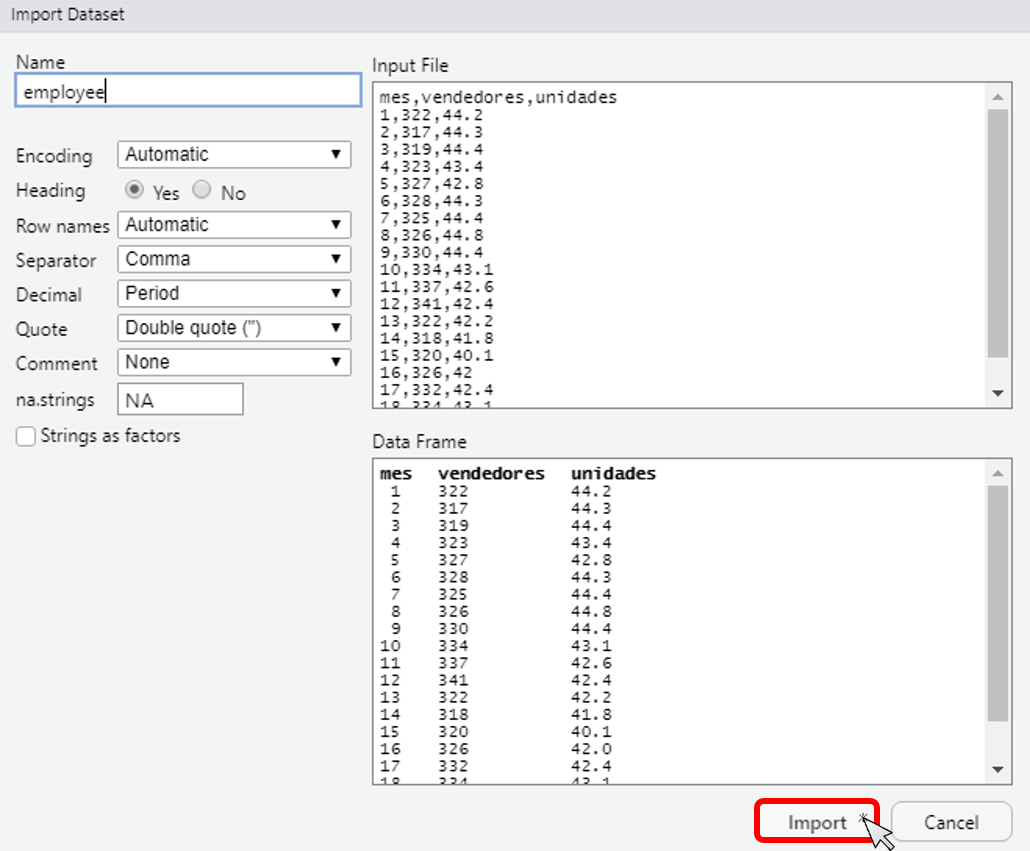Click the Import button
This screenshot has width=1030, height=851.
click(816, 822)
